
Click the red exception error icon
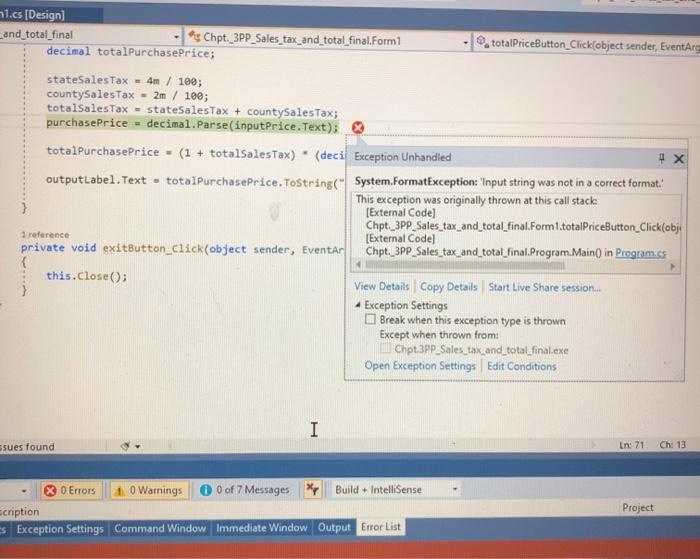pyautogui.click(x=358, y=128)
